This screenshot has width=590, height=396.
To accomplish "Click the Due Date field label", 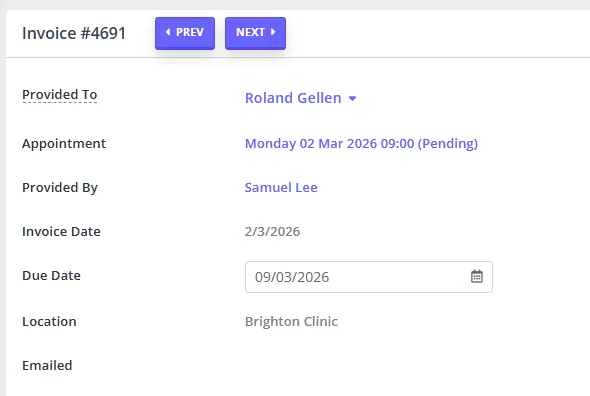I will click(x=52, y=276).
